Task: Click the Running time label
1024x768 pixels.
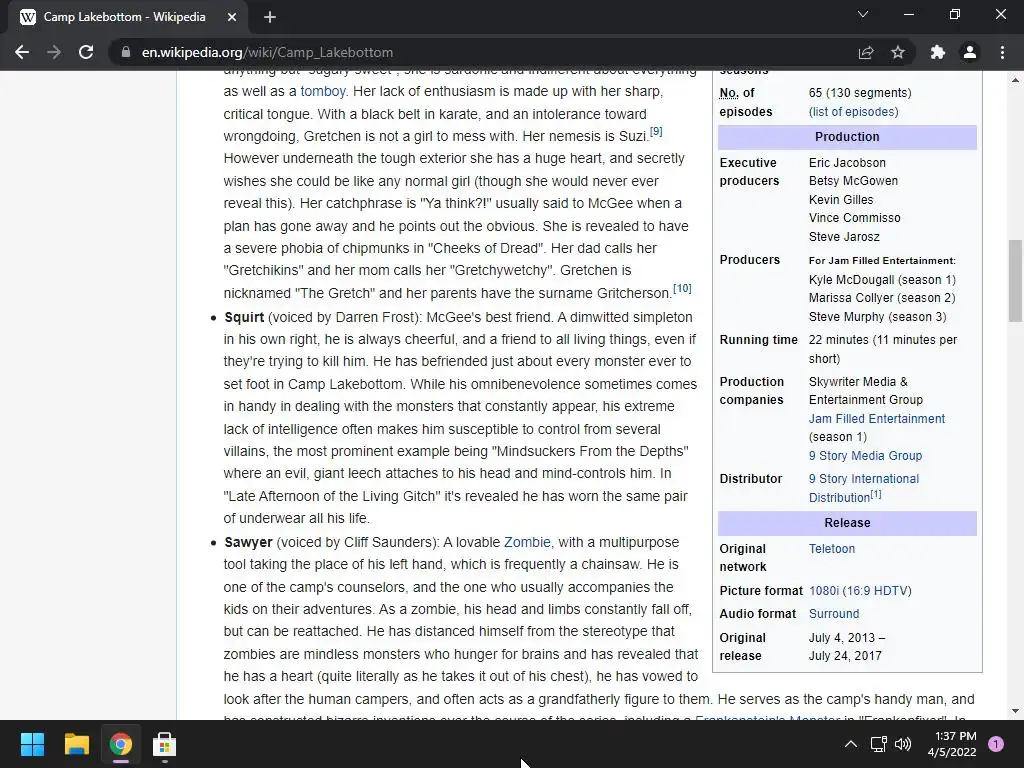Action: point(758,340)
